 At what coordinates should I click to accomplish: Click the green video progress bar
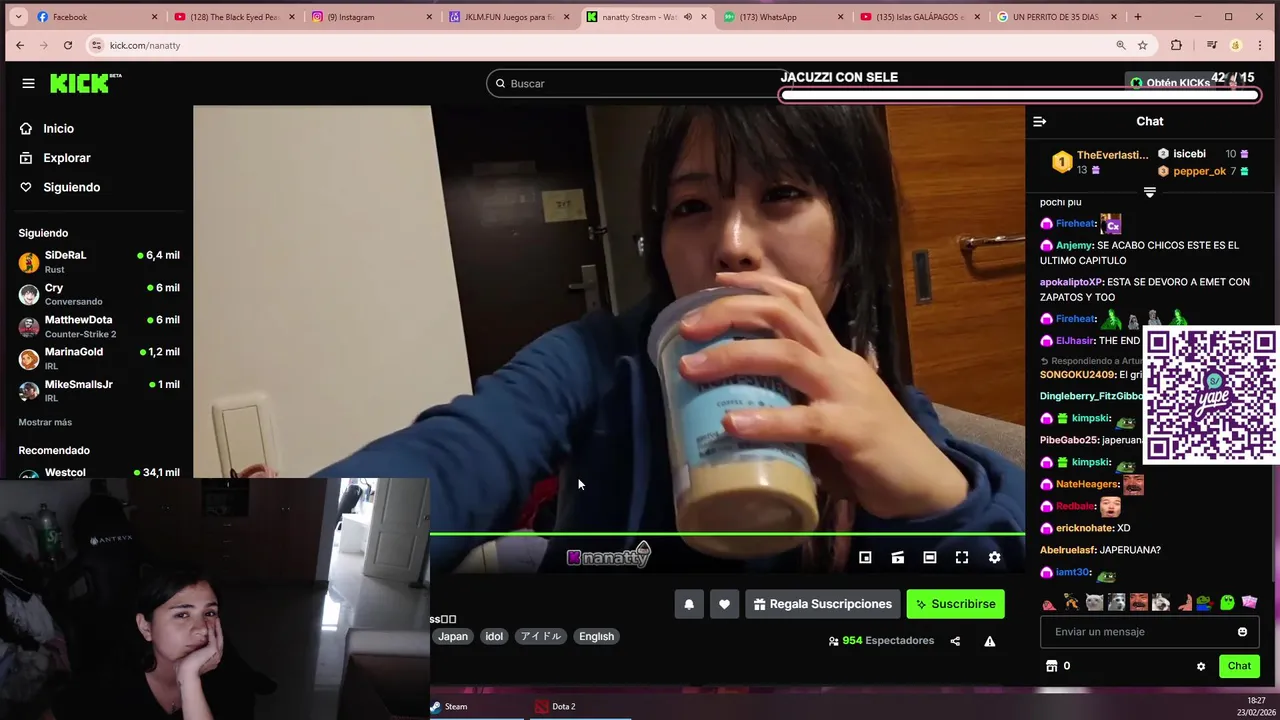(727, 535)
